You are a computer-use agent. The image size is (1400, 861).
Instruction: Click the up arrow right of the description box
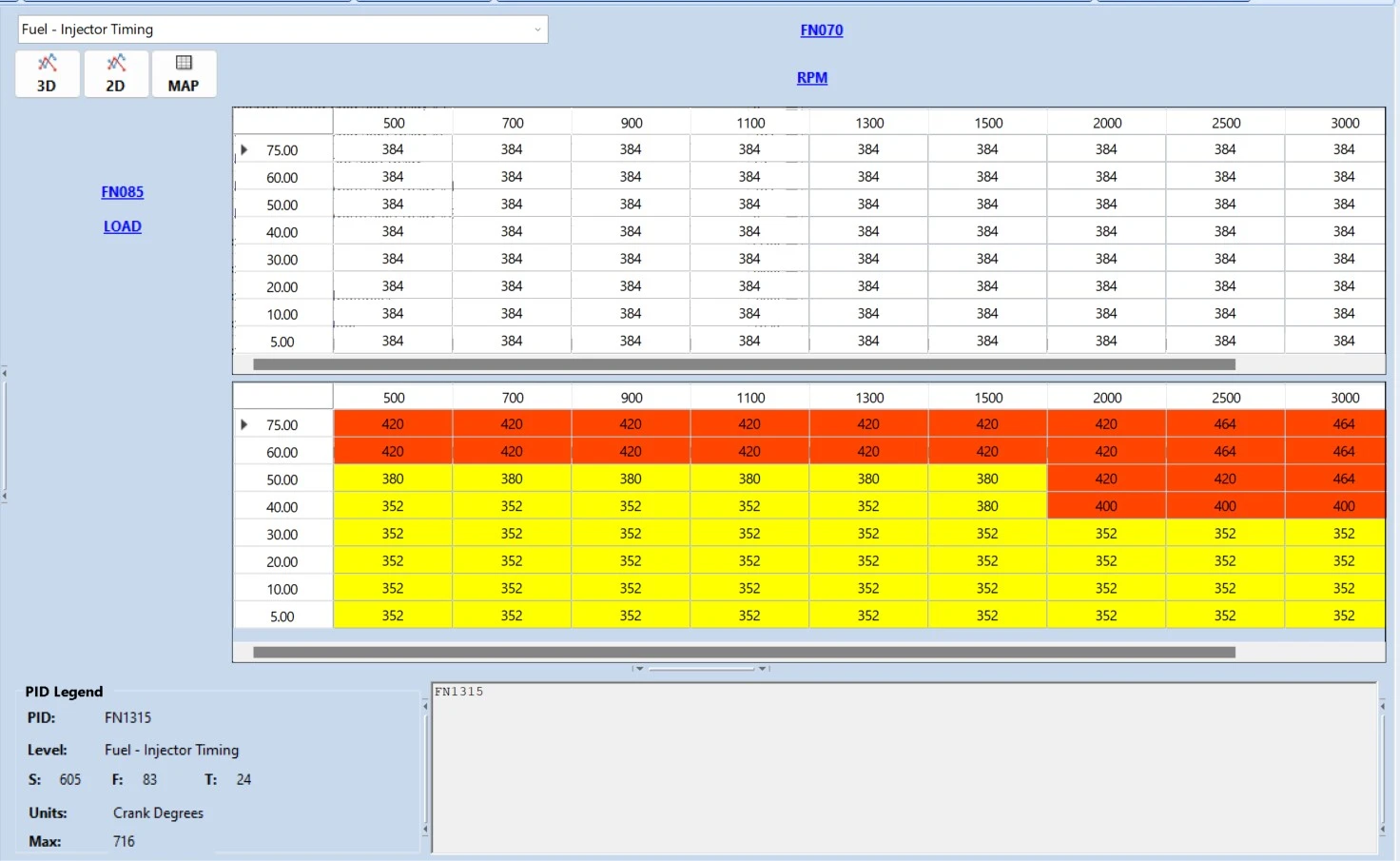click(1383, 706)
